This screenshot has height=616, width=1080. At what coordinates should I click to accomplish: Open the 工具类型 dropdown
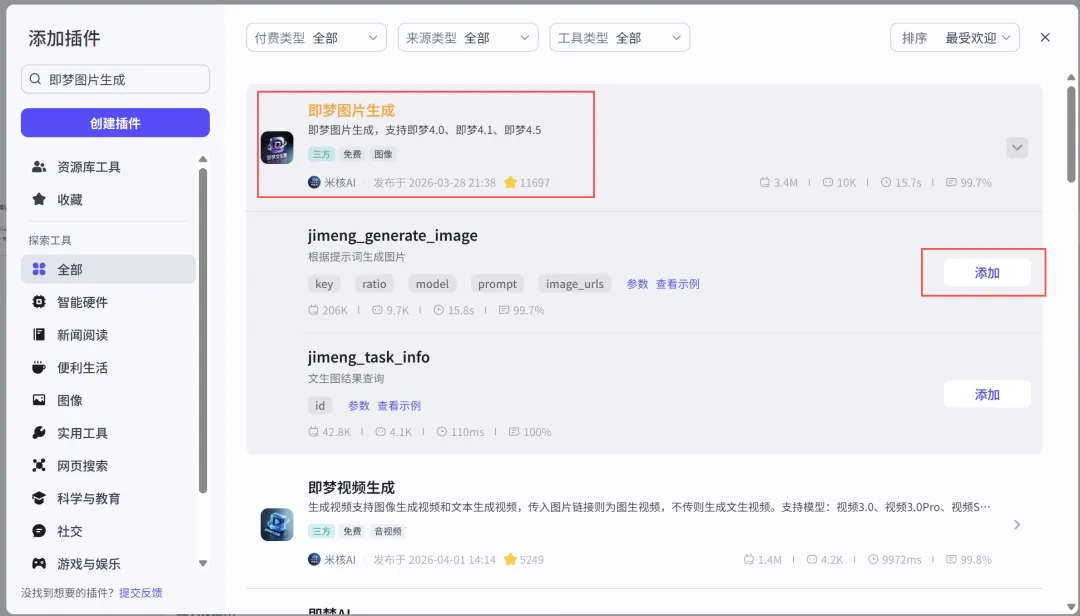pyautogui.click(x=619, y=38)
